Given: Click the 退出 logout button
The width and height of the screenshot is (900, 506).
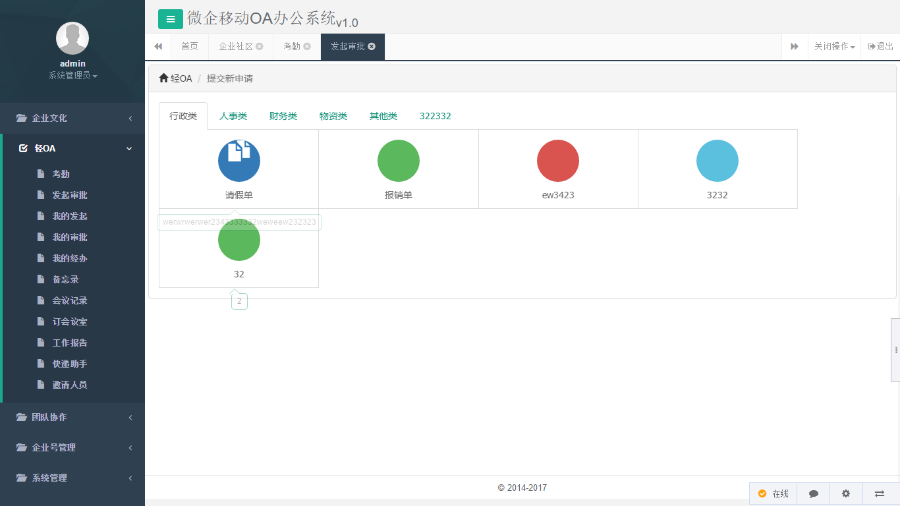Looking at the screenshot, I should (881, 47).
